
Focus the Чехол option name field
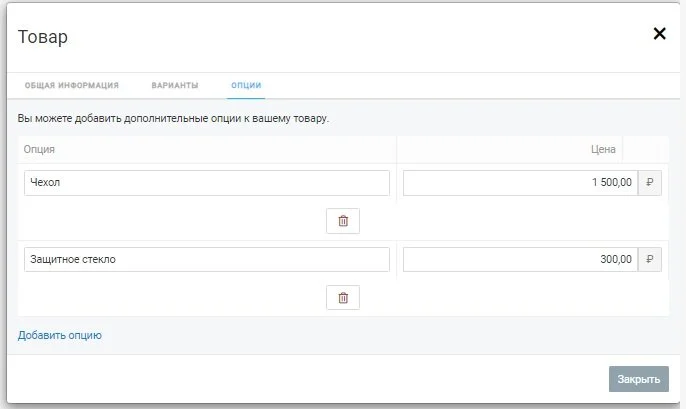click(x=207, y=183)
